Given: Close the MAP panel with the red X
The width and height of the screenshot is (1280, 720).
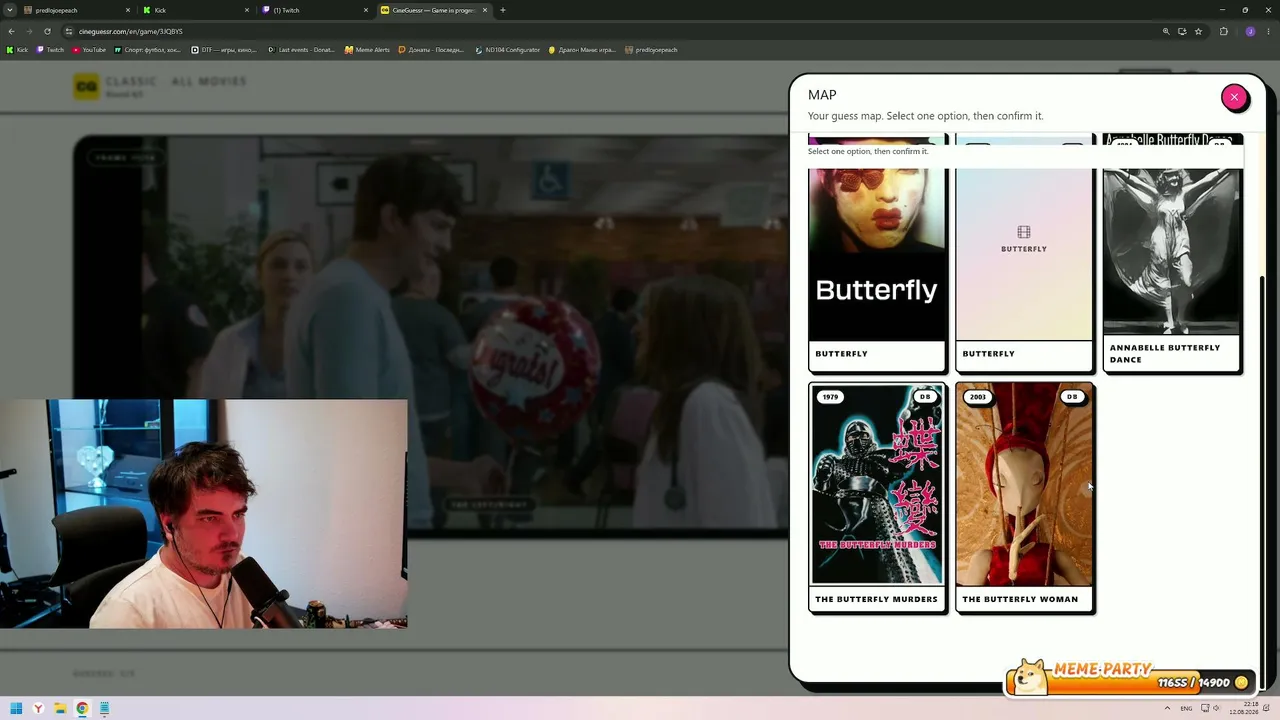Looking at the screenshot, I should pos(1235,97).
